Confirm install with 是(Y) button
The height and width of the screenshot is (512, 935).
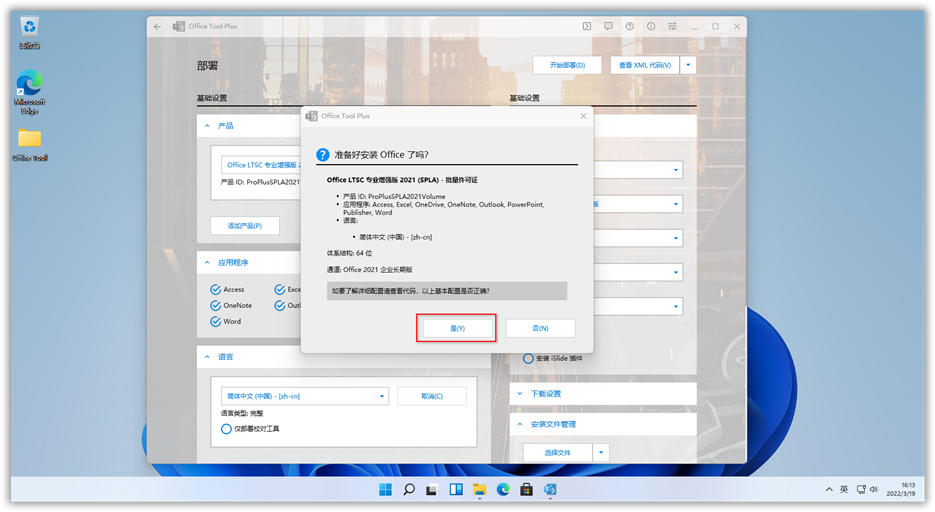457,328
